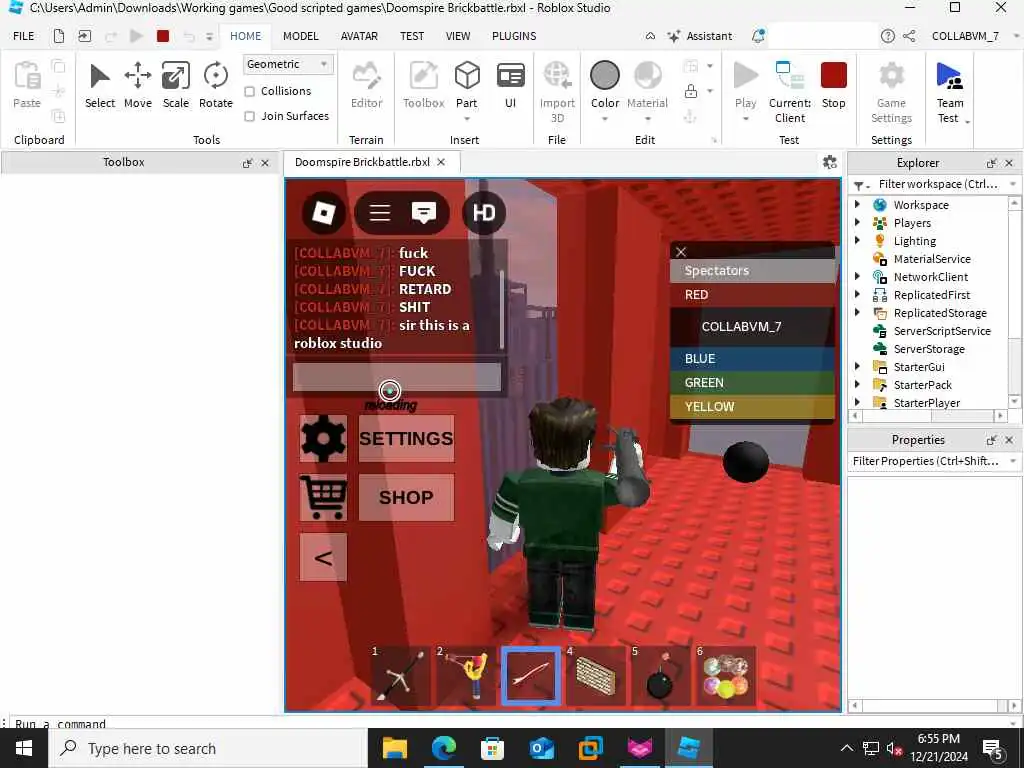This screenshot has height=768, width=1024.
Task: Open the FILE menu
Action: [24, 36]
